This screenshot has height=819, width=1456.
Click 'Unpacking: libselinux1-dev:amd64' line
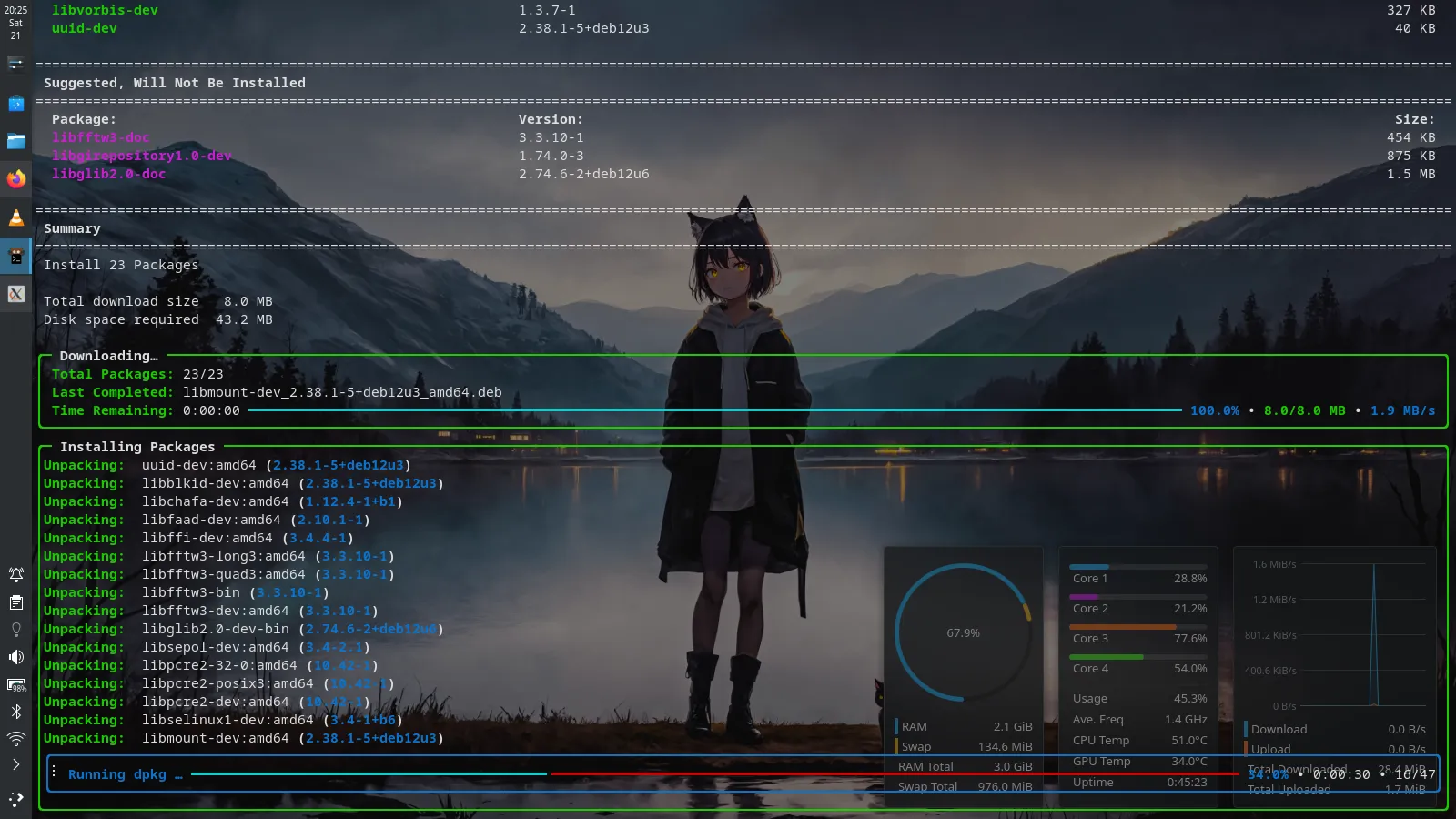click(x=223, y=720)
